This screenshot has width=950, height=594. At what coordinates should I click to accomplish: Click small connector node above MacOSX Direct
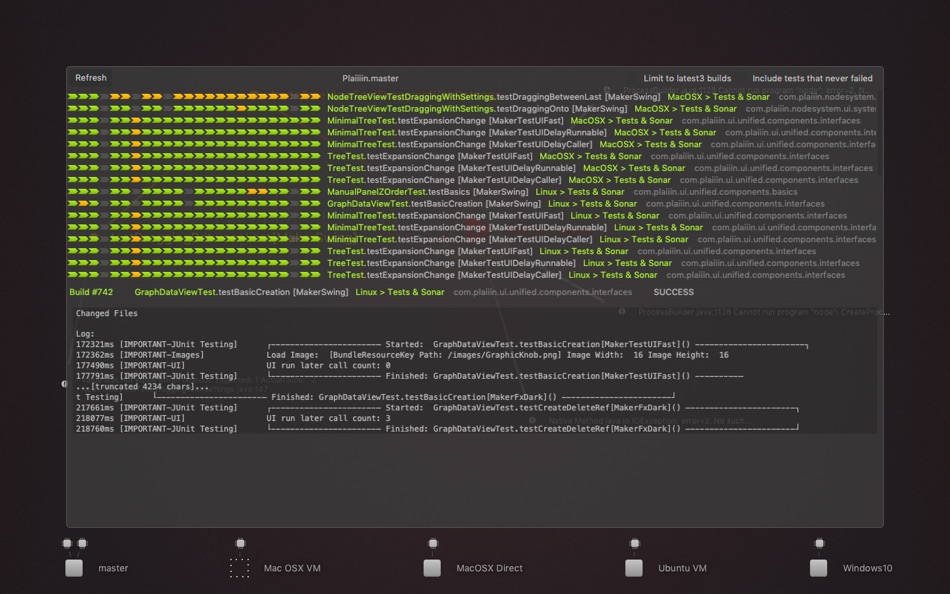[x=433, y=543]
